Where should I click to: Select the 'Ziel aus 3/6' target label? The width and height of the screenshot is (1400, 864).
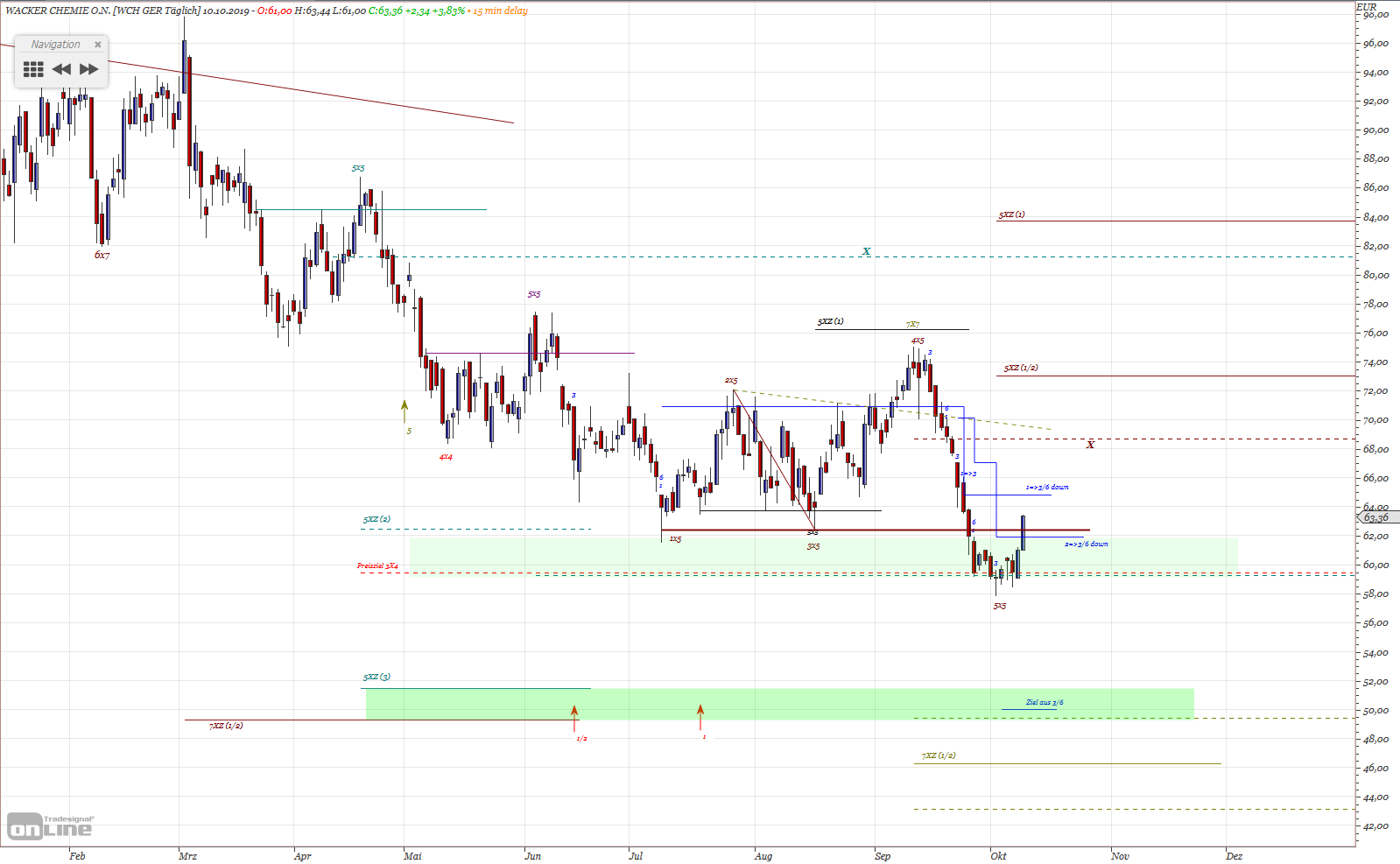tap(1045, 702)
